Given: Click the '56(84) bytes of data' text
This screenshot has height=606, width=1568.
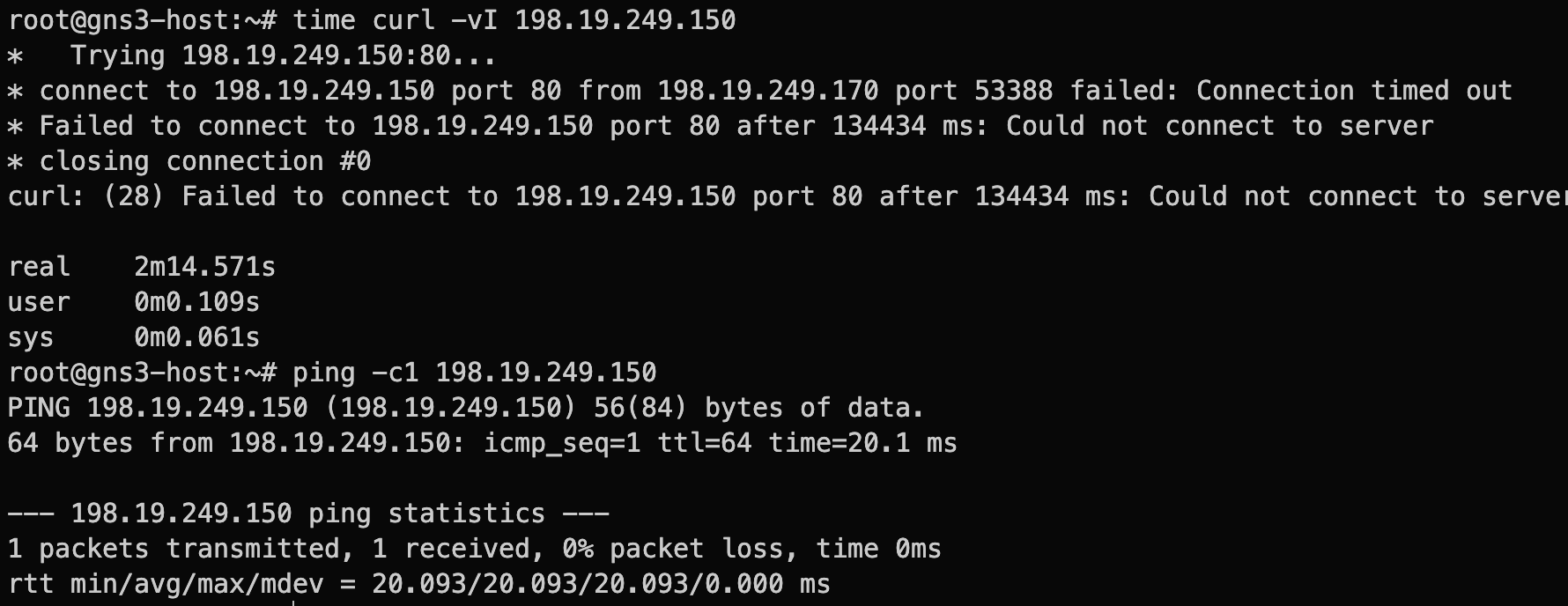Looking at the screenshot, I should pos(814,408).
